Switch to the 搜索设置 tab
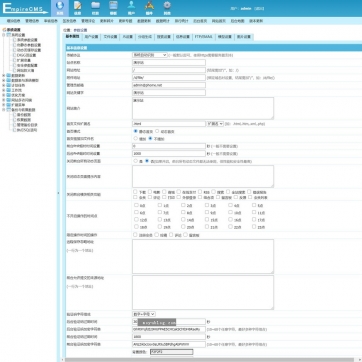Image resolution: width=362 pixels, height=362 pixels. tap(164, 37)
